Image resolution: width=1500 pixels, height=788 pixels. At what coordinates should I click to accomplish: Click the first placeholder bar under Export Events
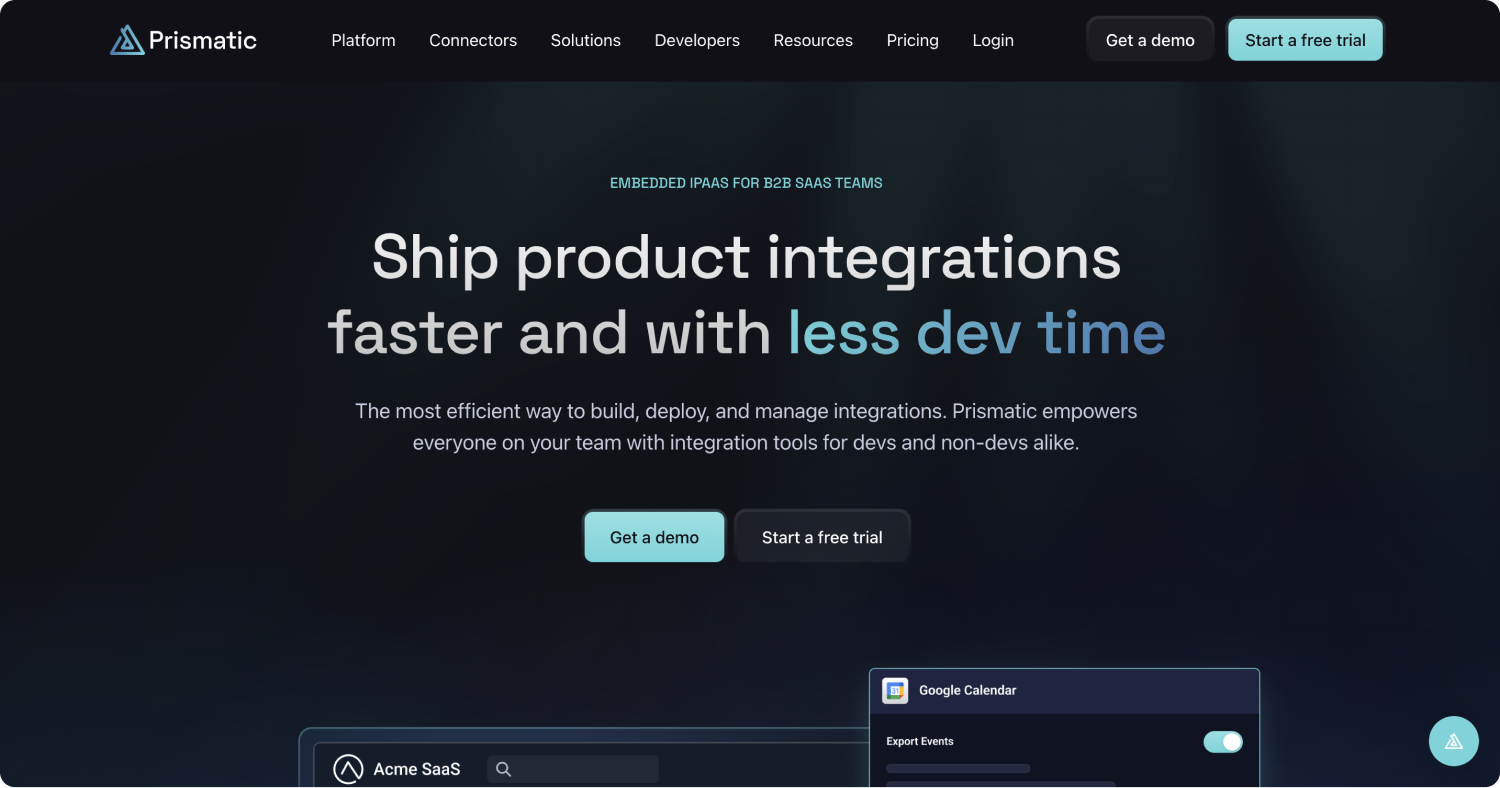point(957,768)
